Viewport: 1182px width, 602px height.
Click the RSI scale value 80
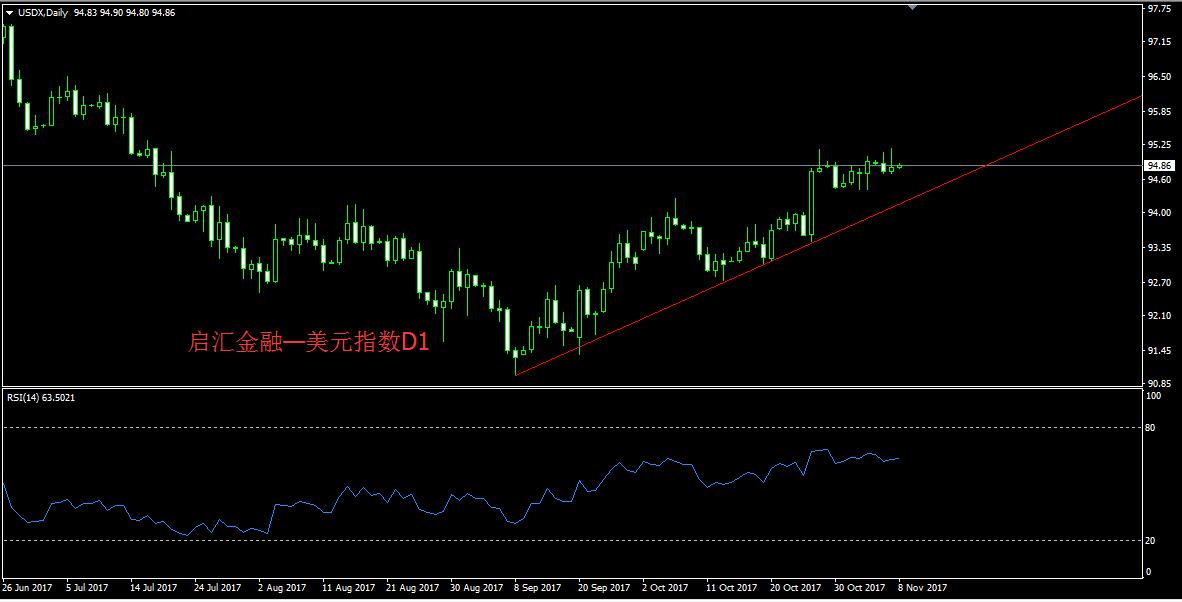(1150, 428)
